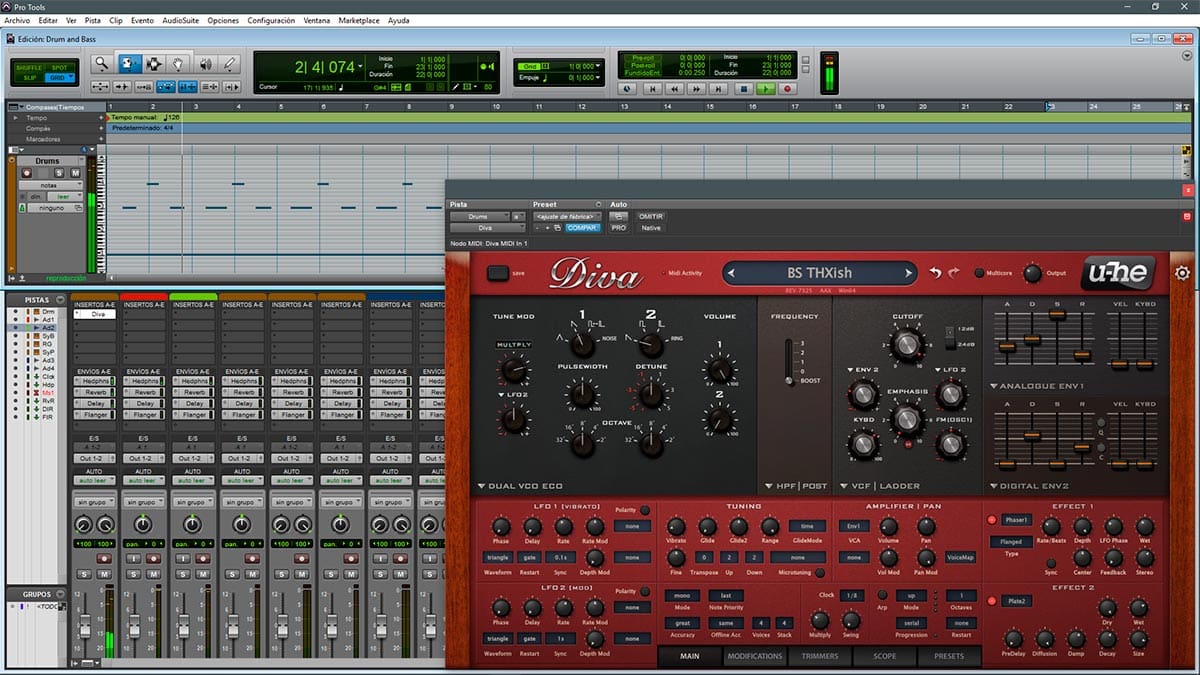
Task: Close the Diva plugin window
Action: (1187, 189)
